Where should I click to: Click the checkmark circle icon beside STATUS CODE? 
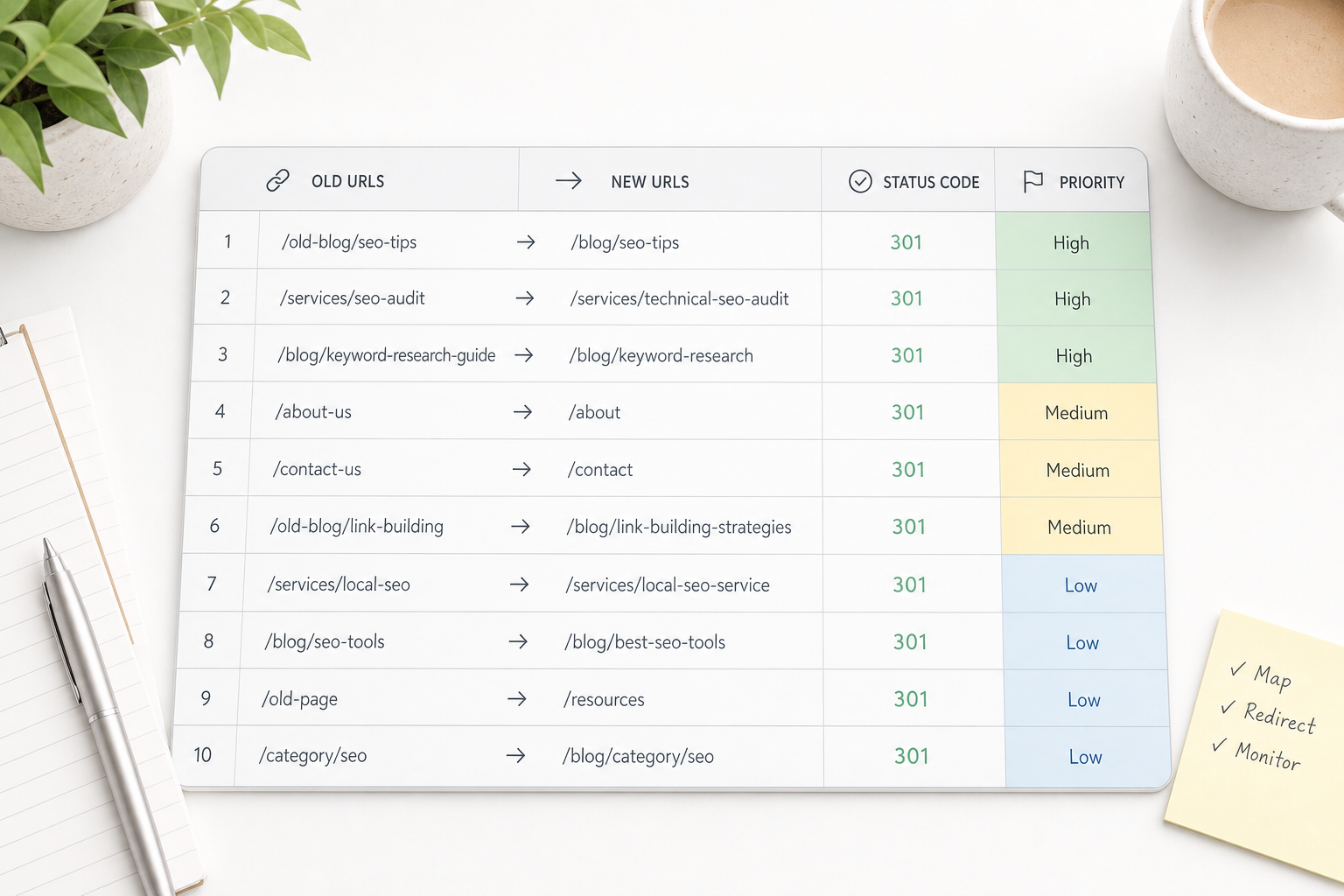[860, 181]
